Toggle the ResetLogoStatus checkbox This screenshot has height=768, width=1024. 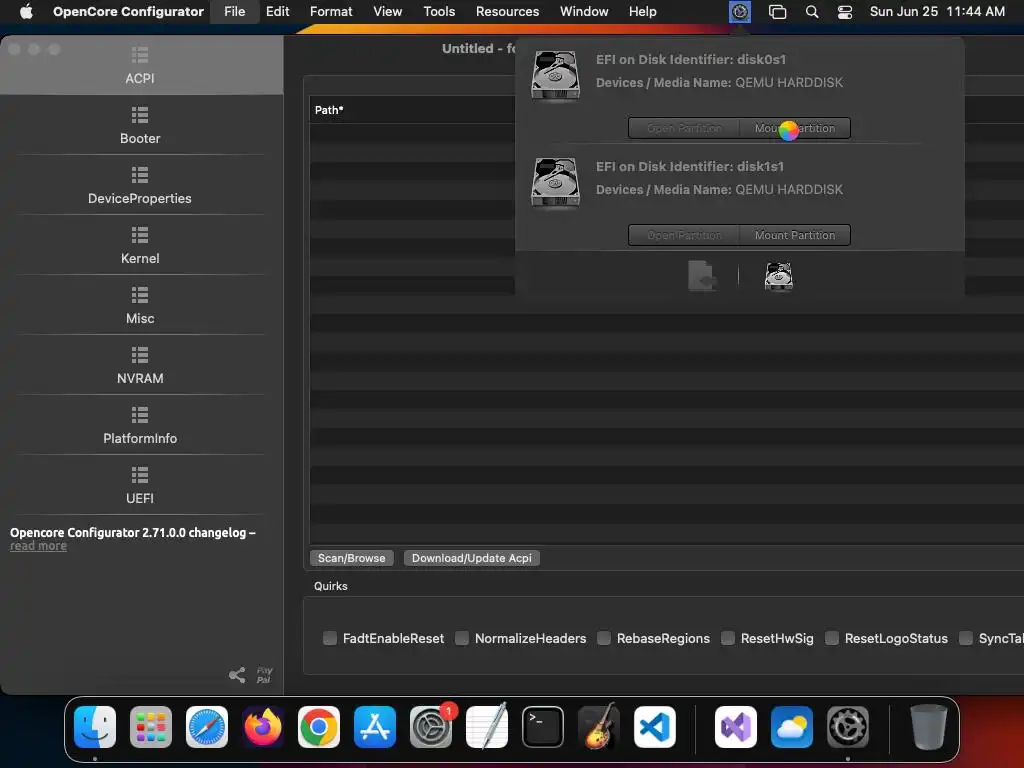tap(832, 638)
